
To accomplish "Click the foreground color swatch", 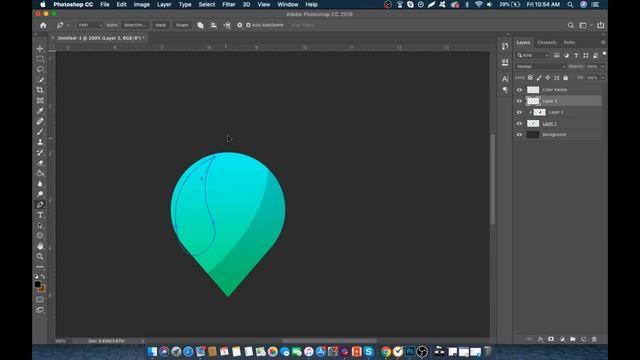I will click(38, 284).
